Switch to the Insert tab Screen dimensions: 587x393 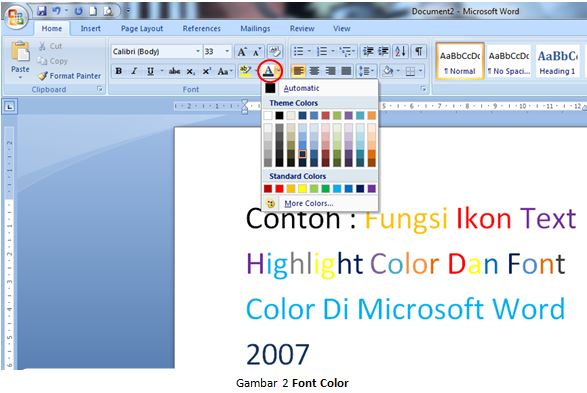pyautogui.click(x=91, y=28)
